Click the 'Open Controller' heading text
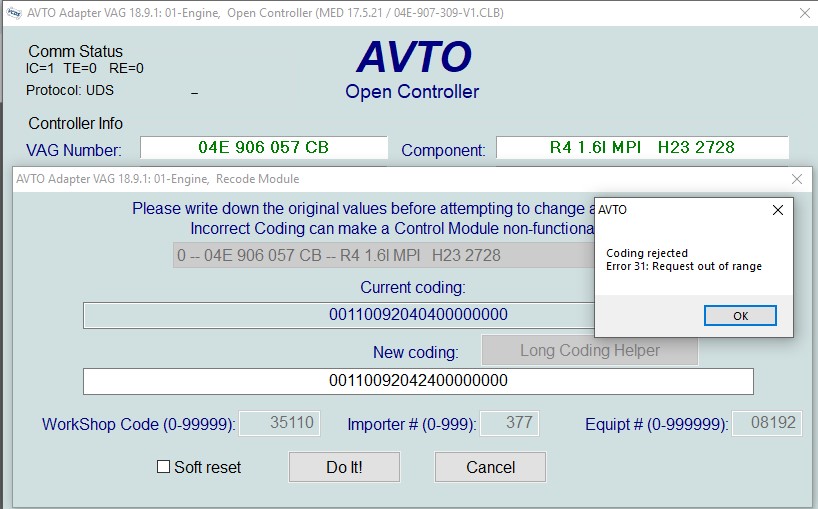The image size is (818, 509). (412, 92)
